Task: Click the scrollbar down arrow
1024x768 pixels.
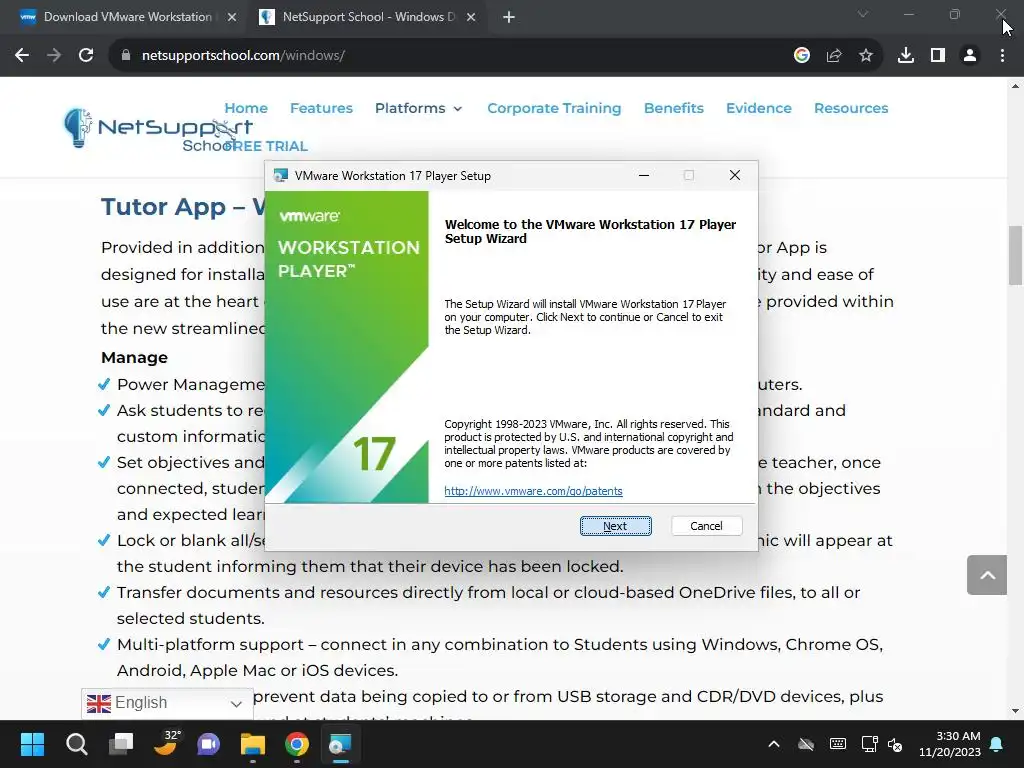Action: click(1016, 711)
